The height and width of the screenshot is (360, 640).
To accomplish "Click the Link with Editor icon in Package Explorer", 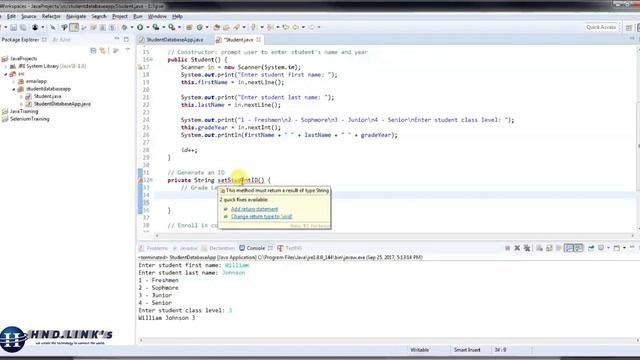I will click(103, 50).
